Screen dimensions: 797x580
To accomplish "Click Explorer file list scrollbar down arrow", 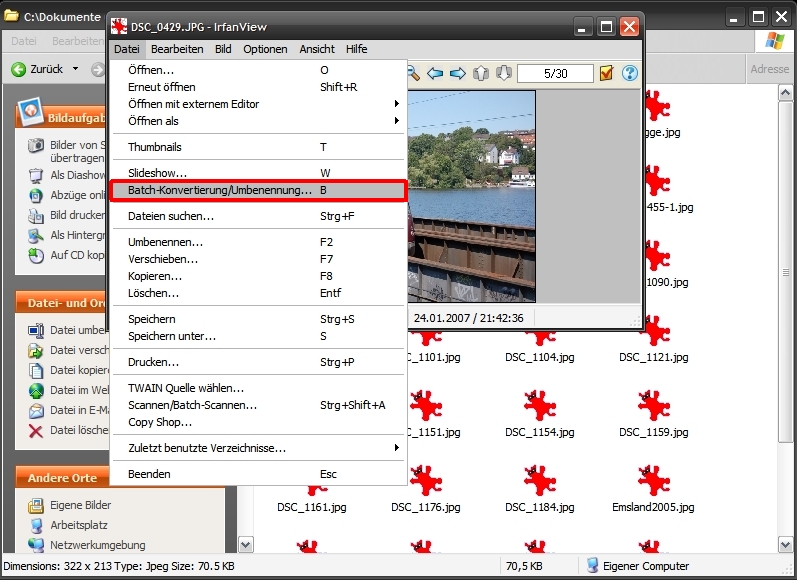I will click(x=785, y=545).
